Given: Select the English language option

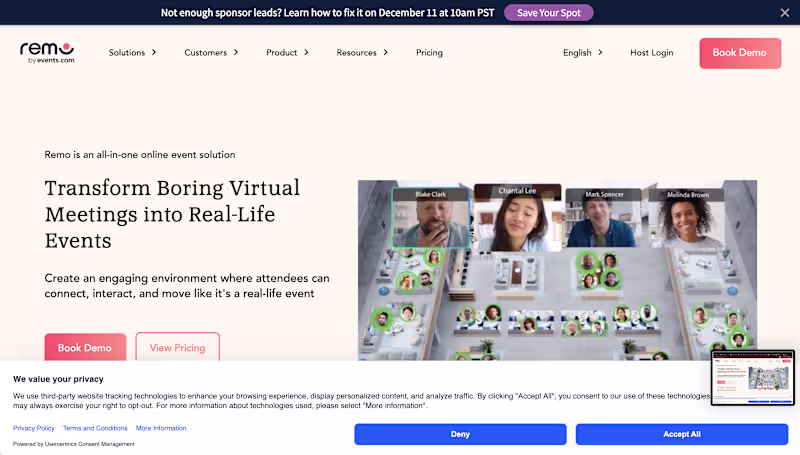Looking at the screenshot, I should coord(577,53).
